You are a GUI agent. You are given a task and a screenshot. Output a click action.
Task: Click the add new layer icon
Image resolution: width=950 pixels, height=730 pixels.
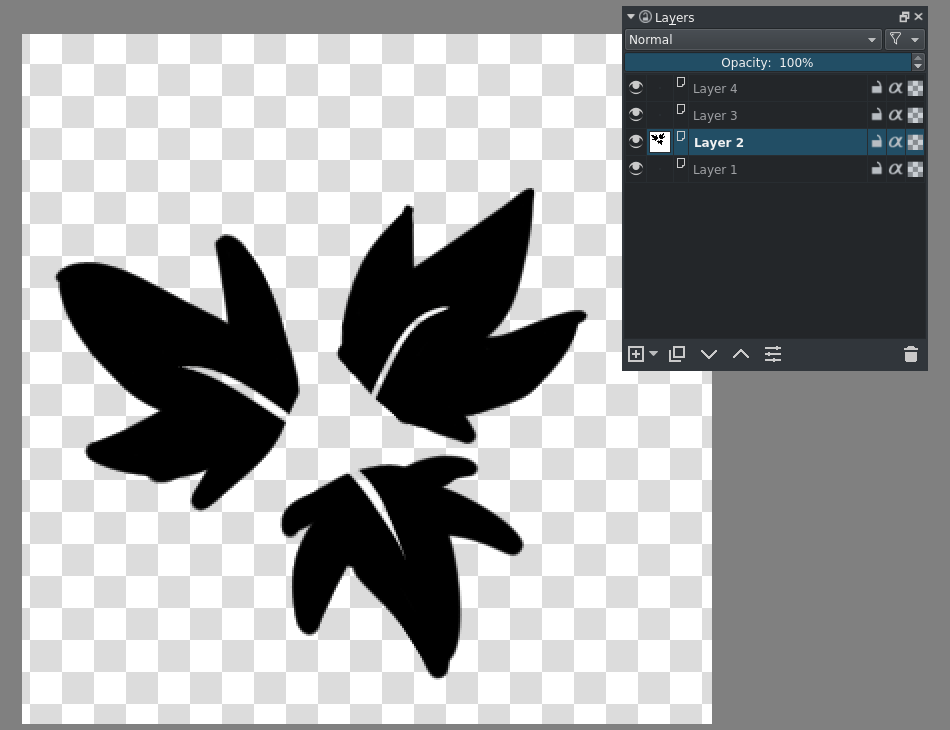coord(635,354)
